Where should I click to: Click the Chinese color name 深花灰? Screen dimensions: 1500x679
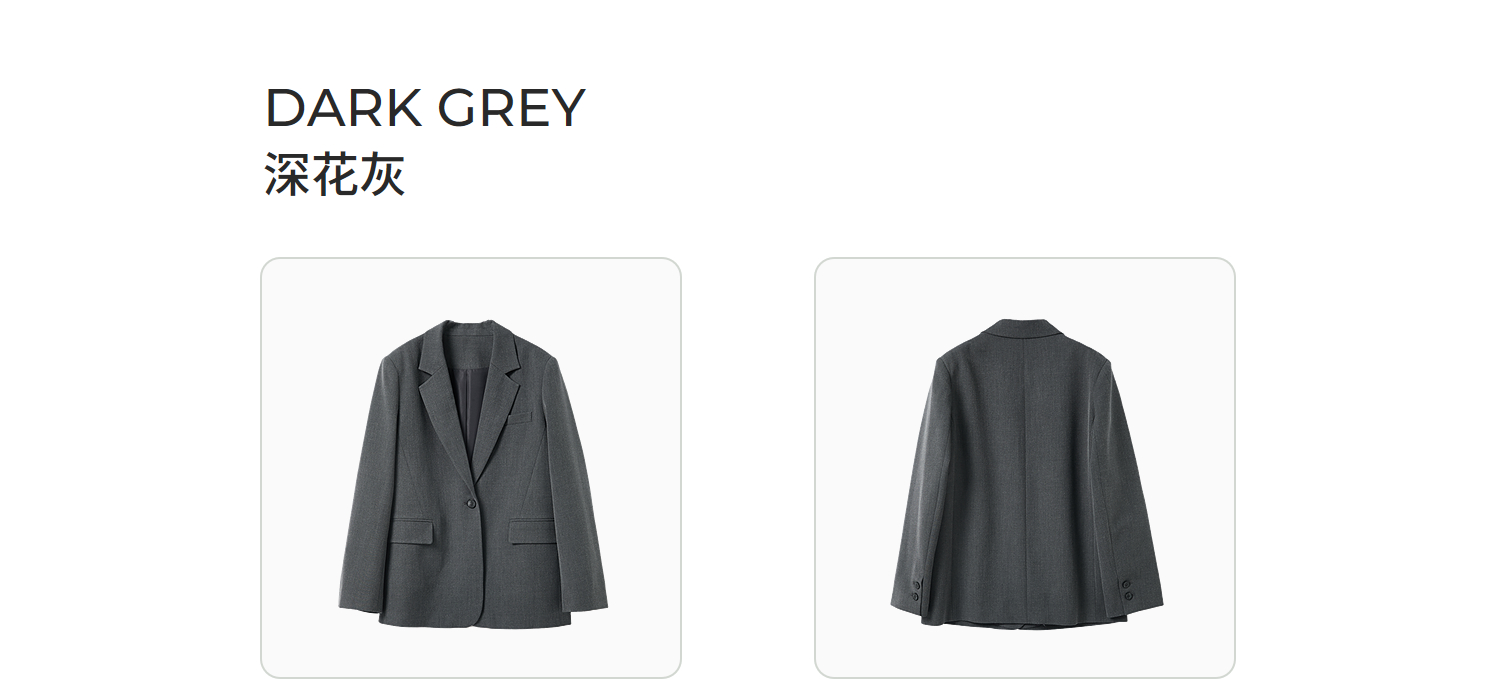(x=335, y=175)
